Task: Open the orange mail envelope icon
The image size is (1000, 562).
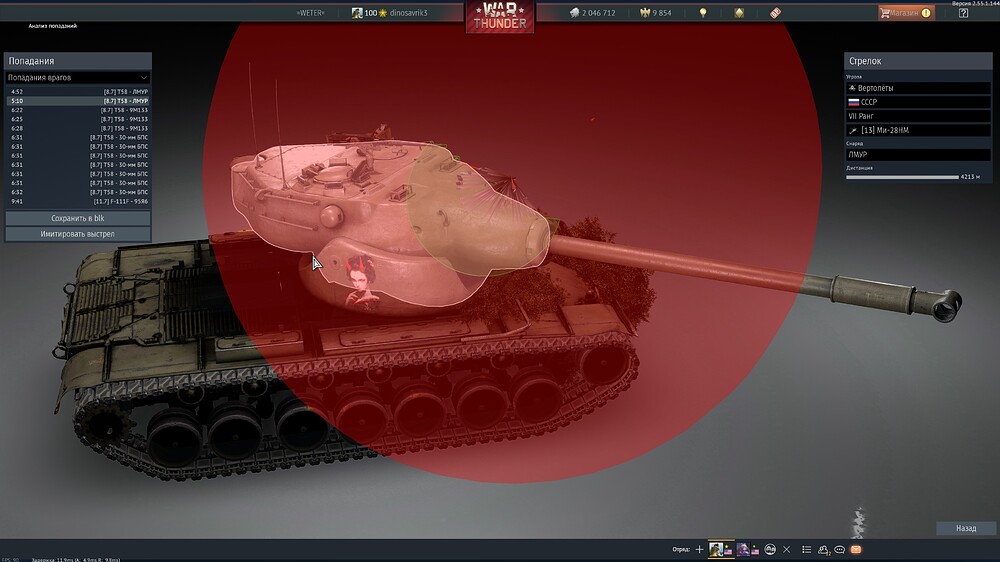Action: coord(856,549)
